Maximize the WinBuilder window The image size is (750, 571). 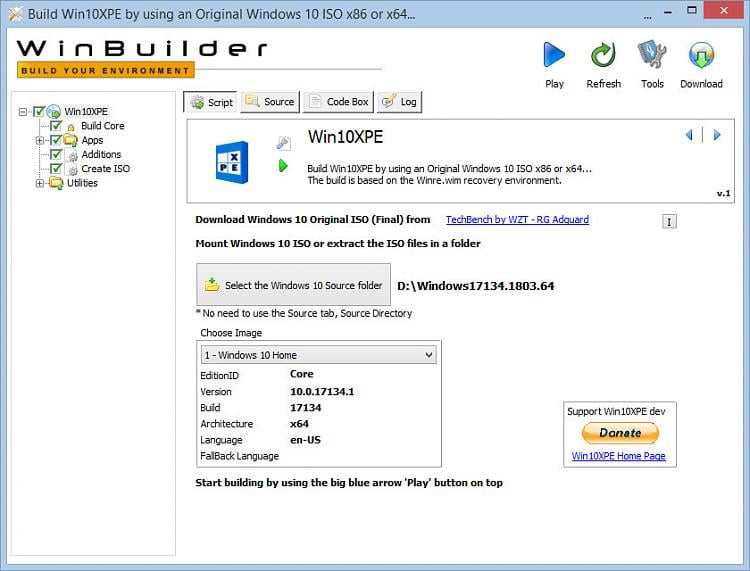pyautogui.click(x=692, y=10)
